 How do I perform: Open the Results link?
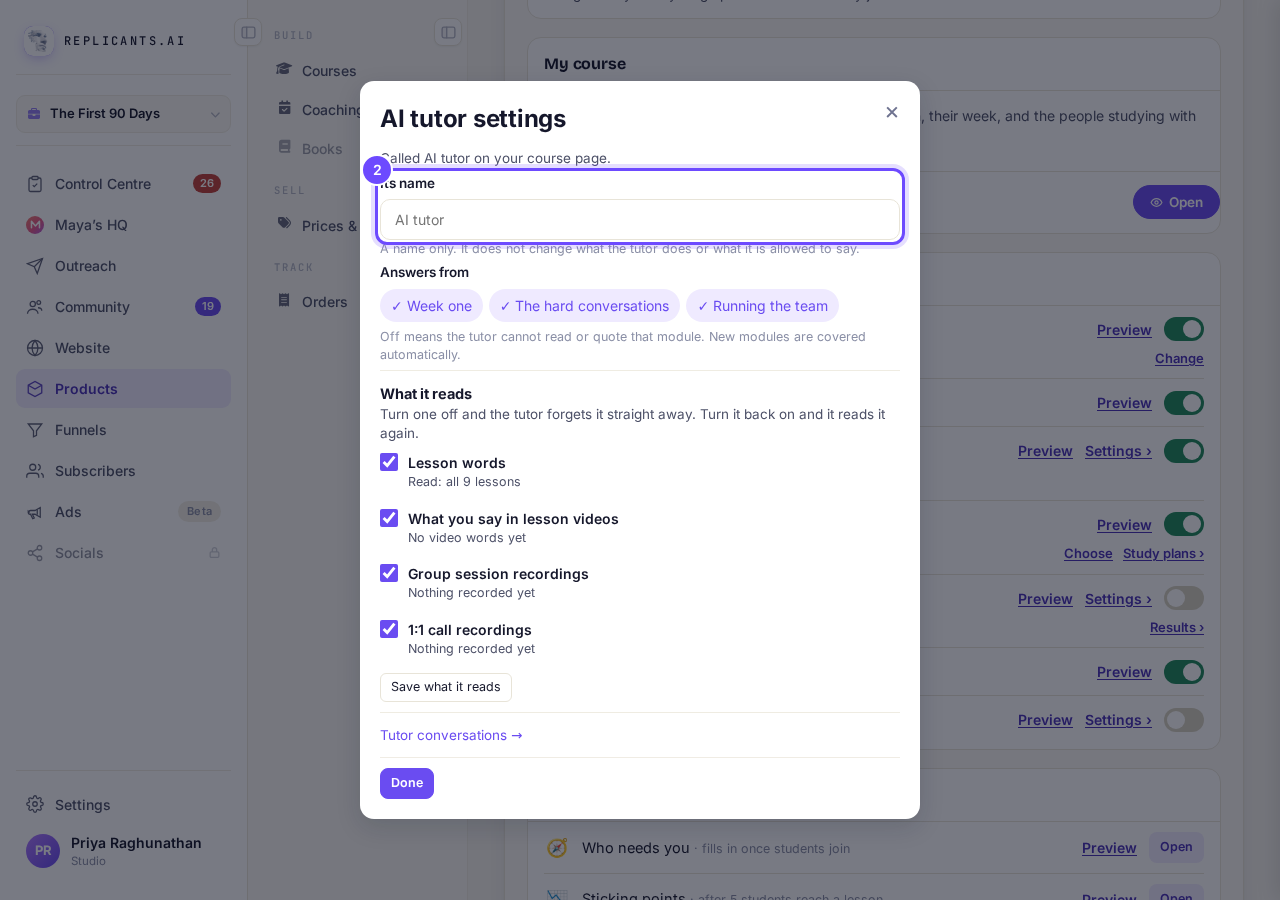(1177, 627)
